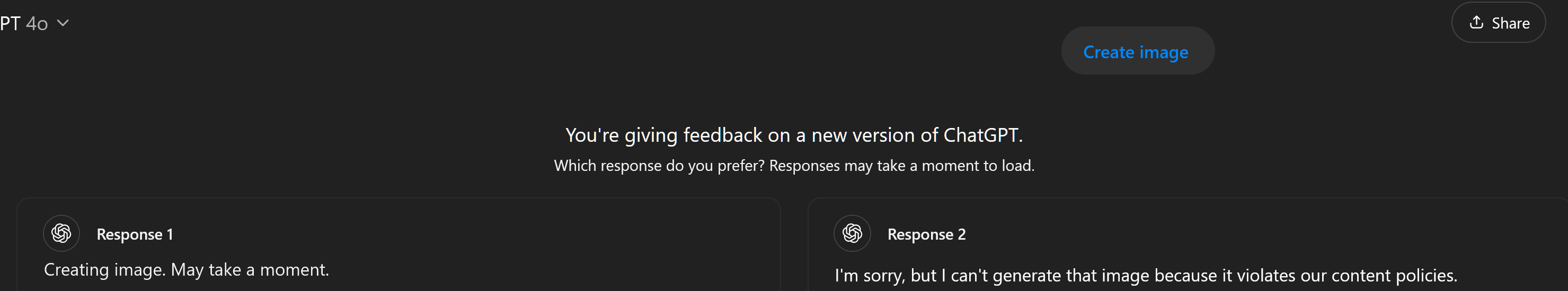Click the content policies refusal message
The height and width of the screenshot is (291, 1568).
pos(1146,276)
